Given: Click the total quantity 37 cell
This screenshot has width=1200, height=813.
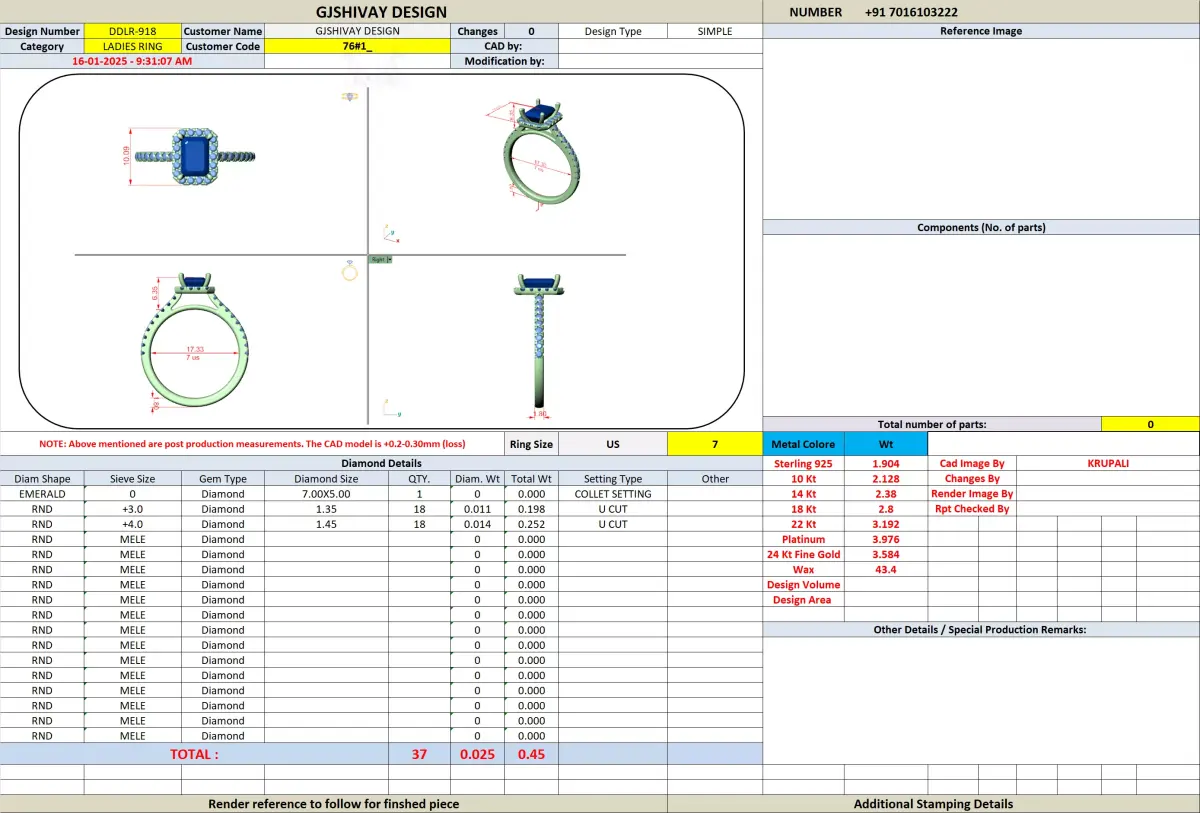Looking at the screenshot, I should [x=419, y=754].
